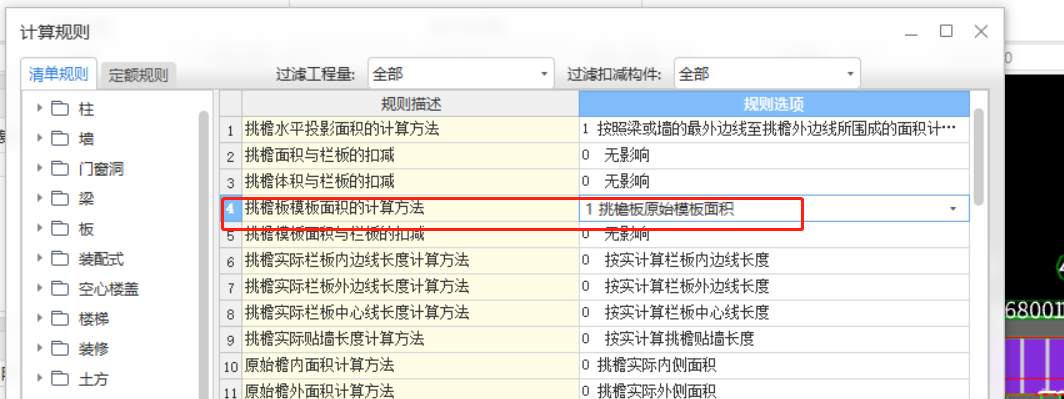Screen dimensions: 1064x399
Task: Click option 挑檐实际外侧面积
Action: pos(774,391)
